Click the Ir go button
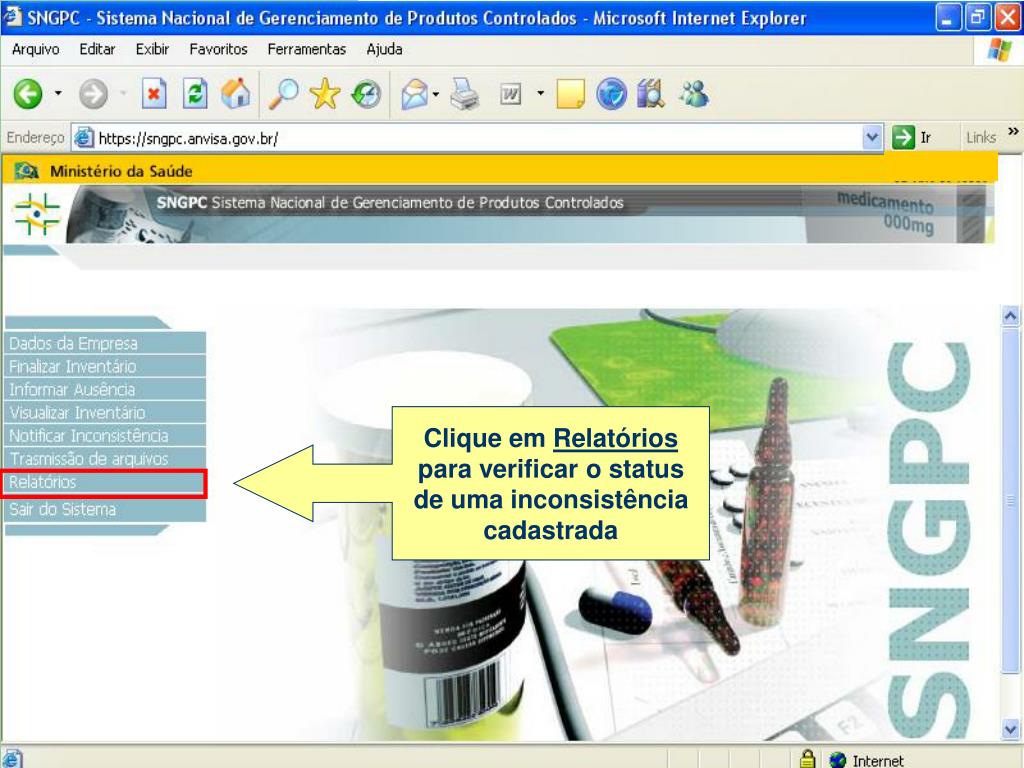Image resolution: width=1024 pixels, height=768 pixels. pos(912,138)
